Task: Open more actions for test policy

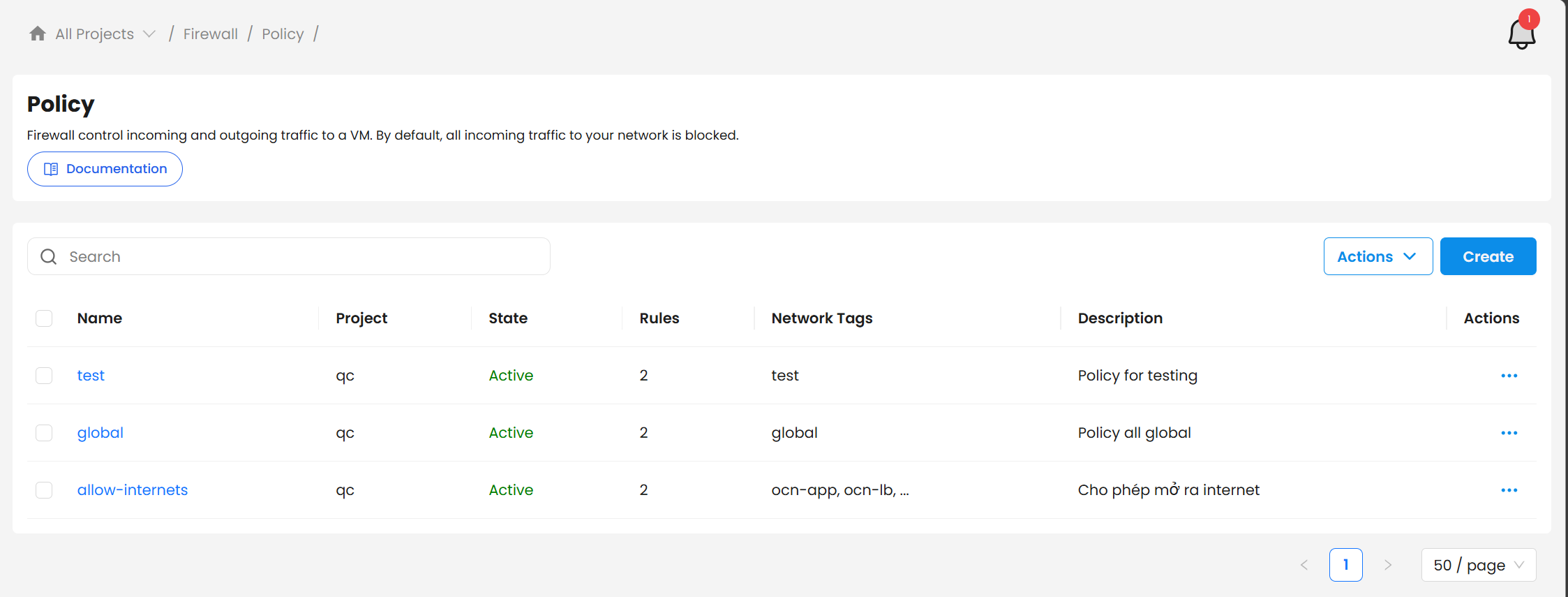Action: (x=1509, y=376)
